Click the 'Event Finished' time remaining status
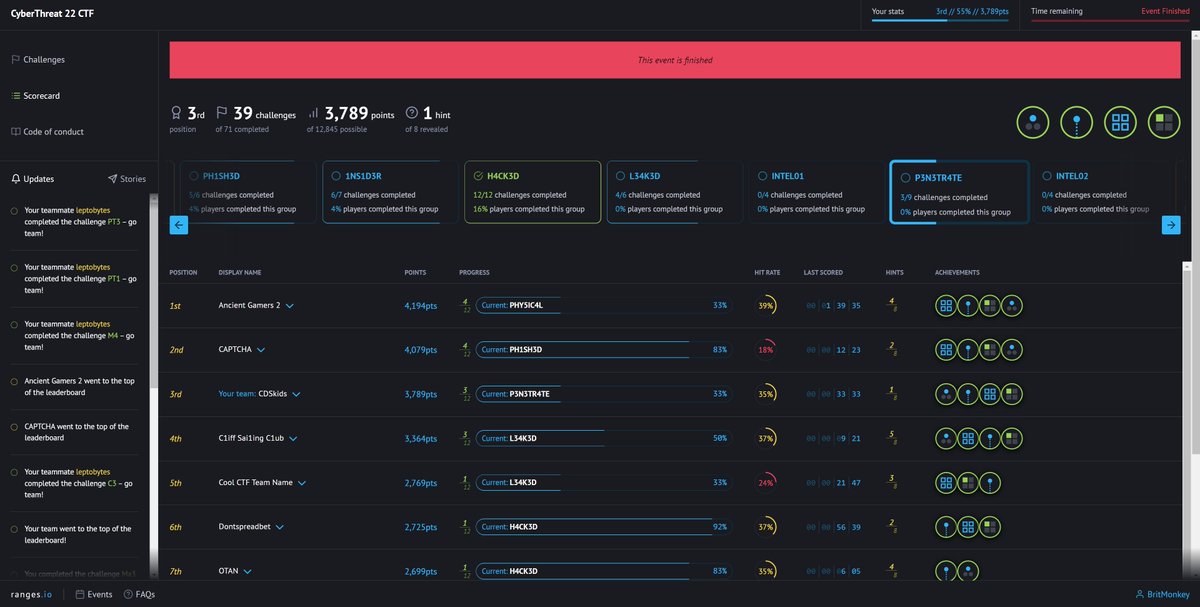1200x607 pixels. pyautogui.click(x=1165, y=11)
